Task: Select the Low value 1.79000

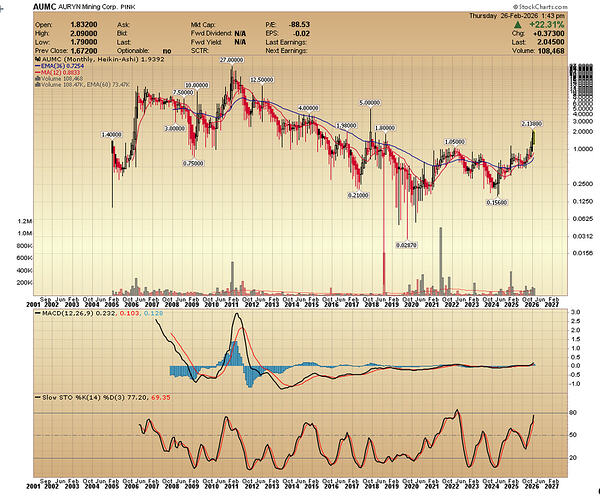Action: (84, 42)
